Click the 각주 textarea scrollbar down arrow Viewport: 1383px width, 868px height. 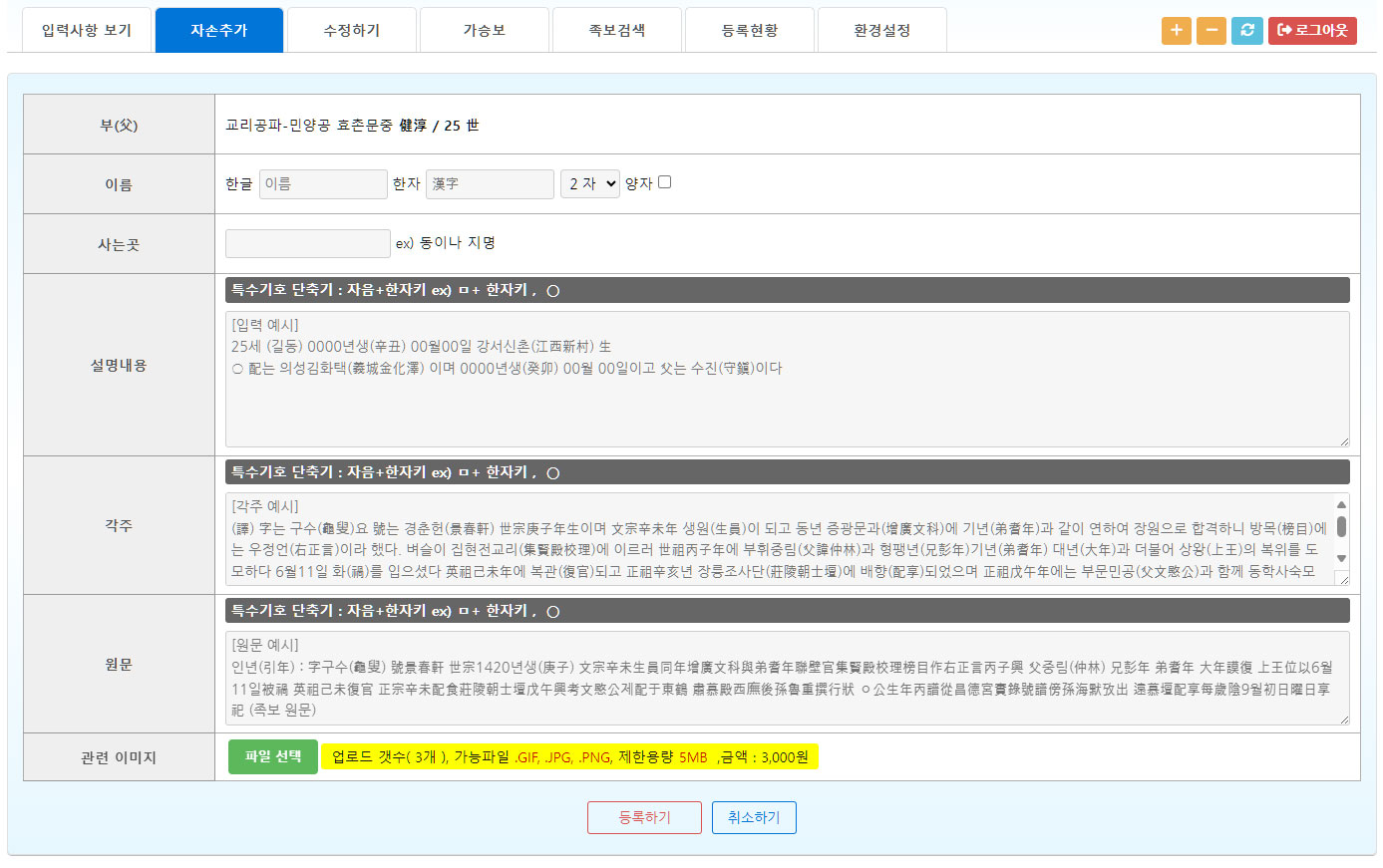(x=1341, y=558)
